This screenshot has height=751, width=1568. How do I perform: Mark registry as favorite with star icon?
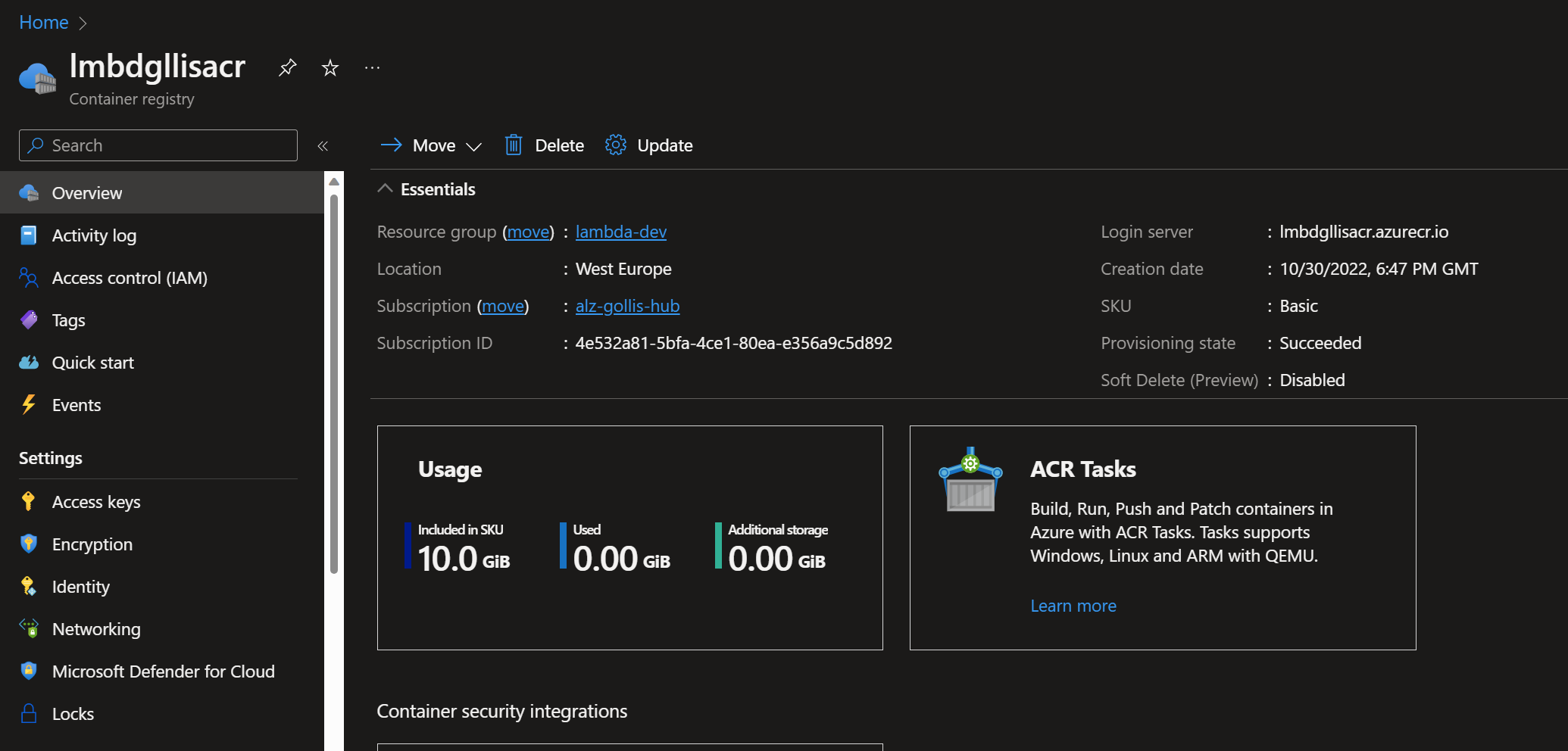[x=330, y=68]
